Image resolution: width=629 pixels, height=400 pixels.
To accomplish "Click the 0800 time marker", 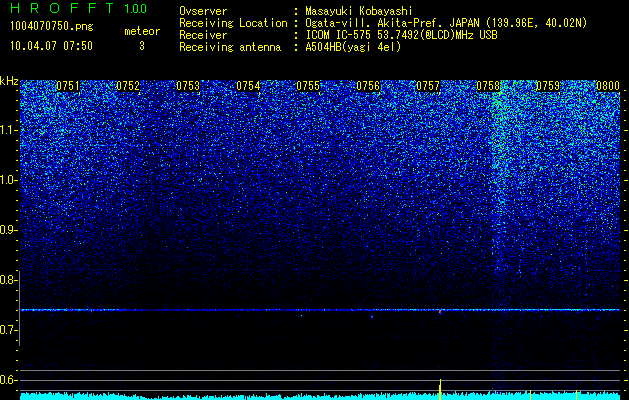I will pyautogui.click(x=608, y=86).
